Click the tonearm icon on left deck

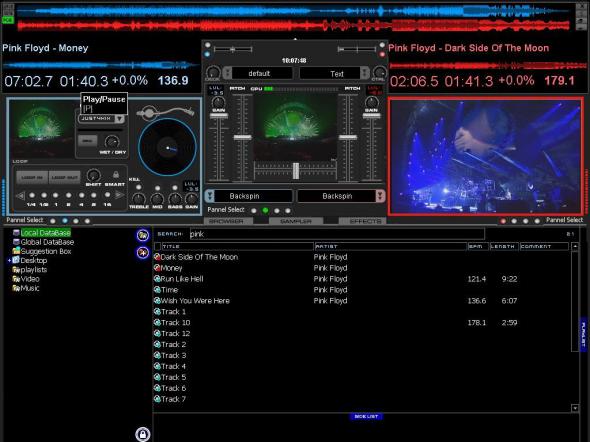(x=165, y=112)
